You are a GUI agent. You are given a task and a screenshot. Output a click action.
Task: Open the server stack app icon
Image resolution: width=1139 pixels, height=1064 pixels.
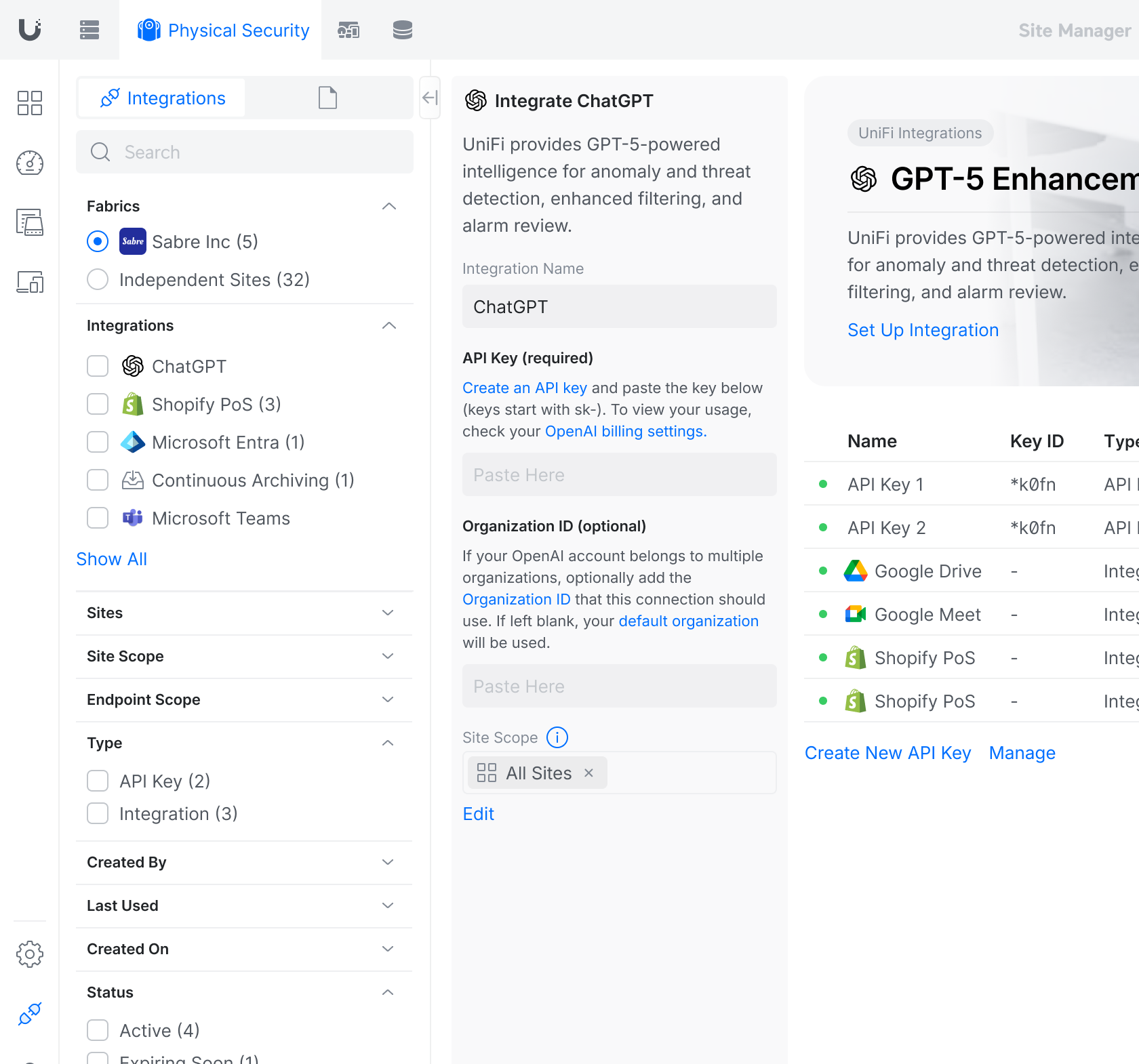tap(89, 30)
